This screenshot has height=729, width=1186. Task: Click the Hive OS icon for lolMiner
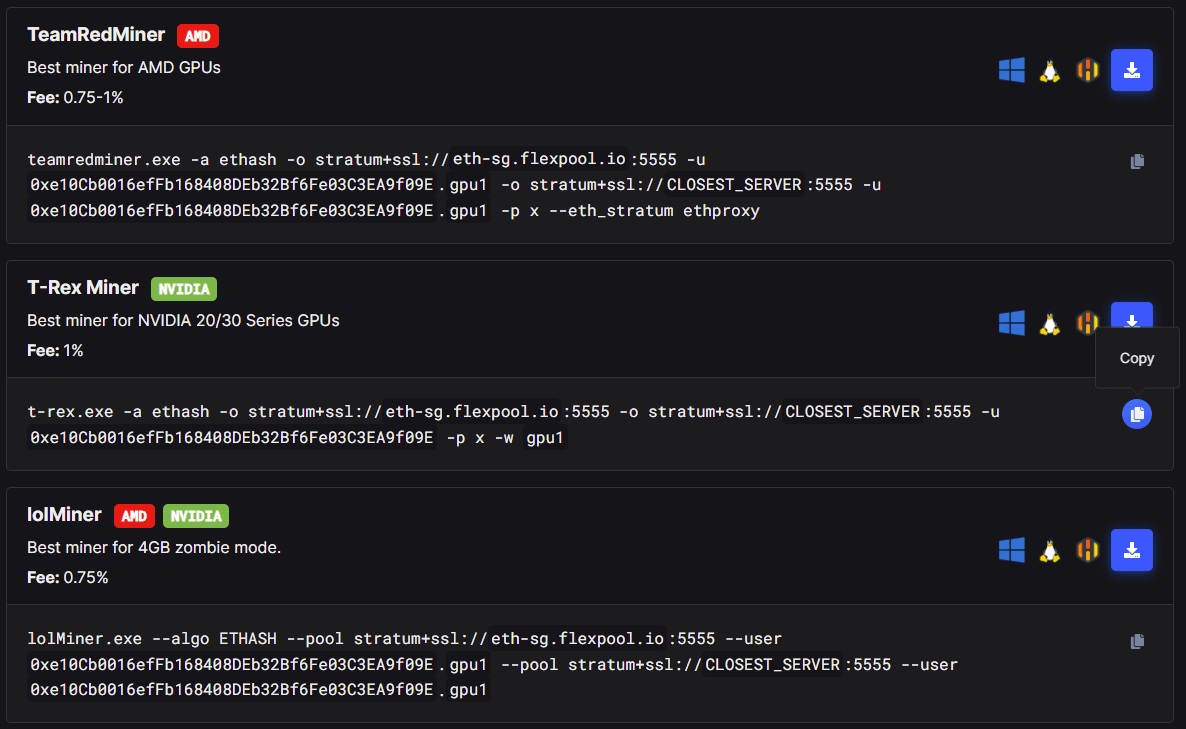[x=1087, y=549]
